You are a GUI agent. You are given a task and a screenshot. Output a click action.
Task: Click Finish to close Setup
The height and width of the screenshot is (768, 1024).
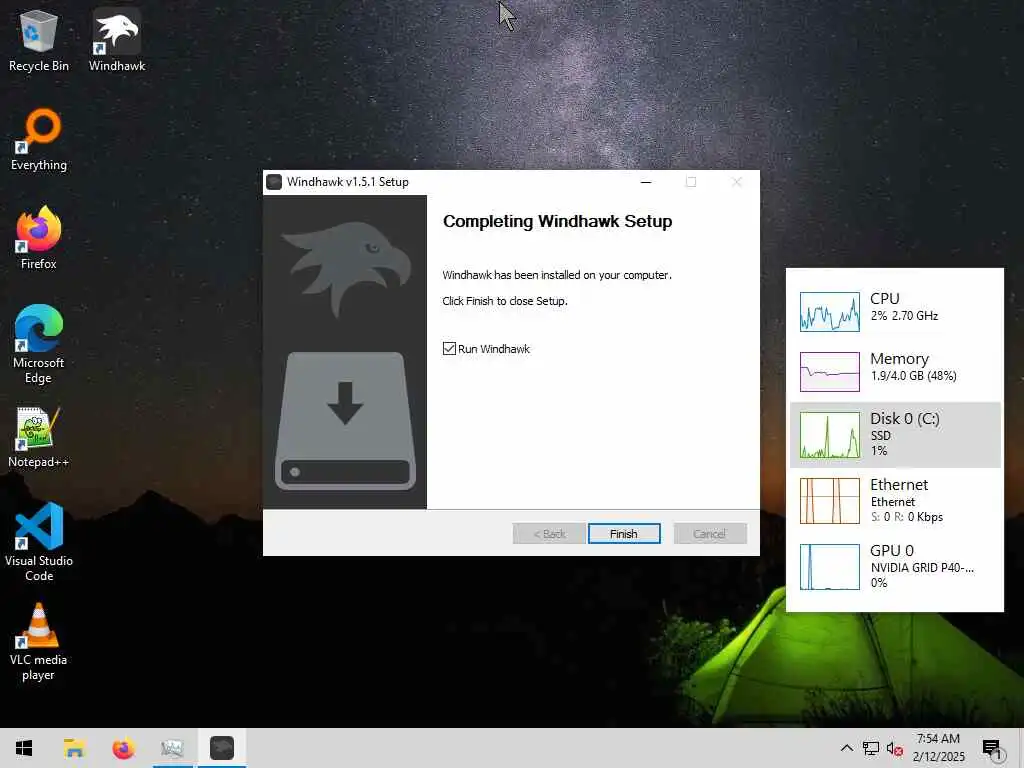(624, 534)
